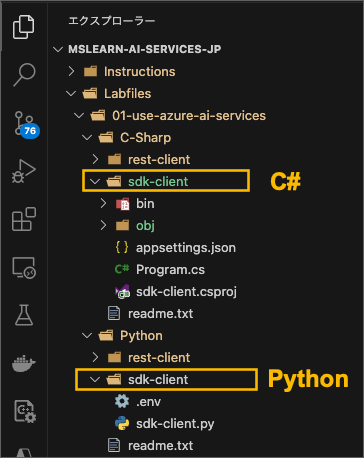Open the Docker whale icon

tap(24, 363)
